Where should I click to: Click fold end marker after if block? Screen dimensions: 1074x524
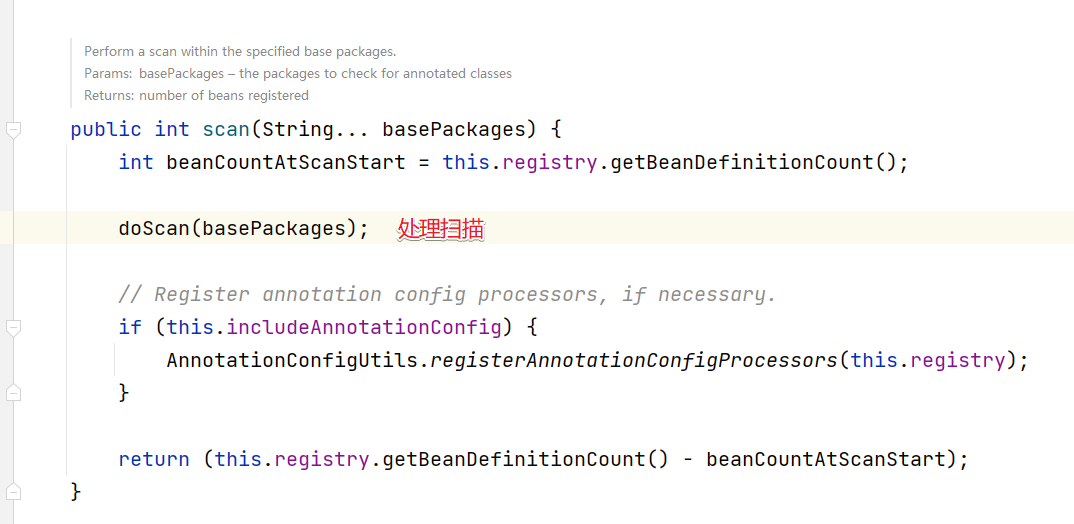[13, 393]
